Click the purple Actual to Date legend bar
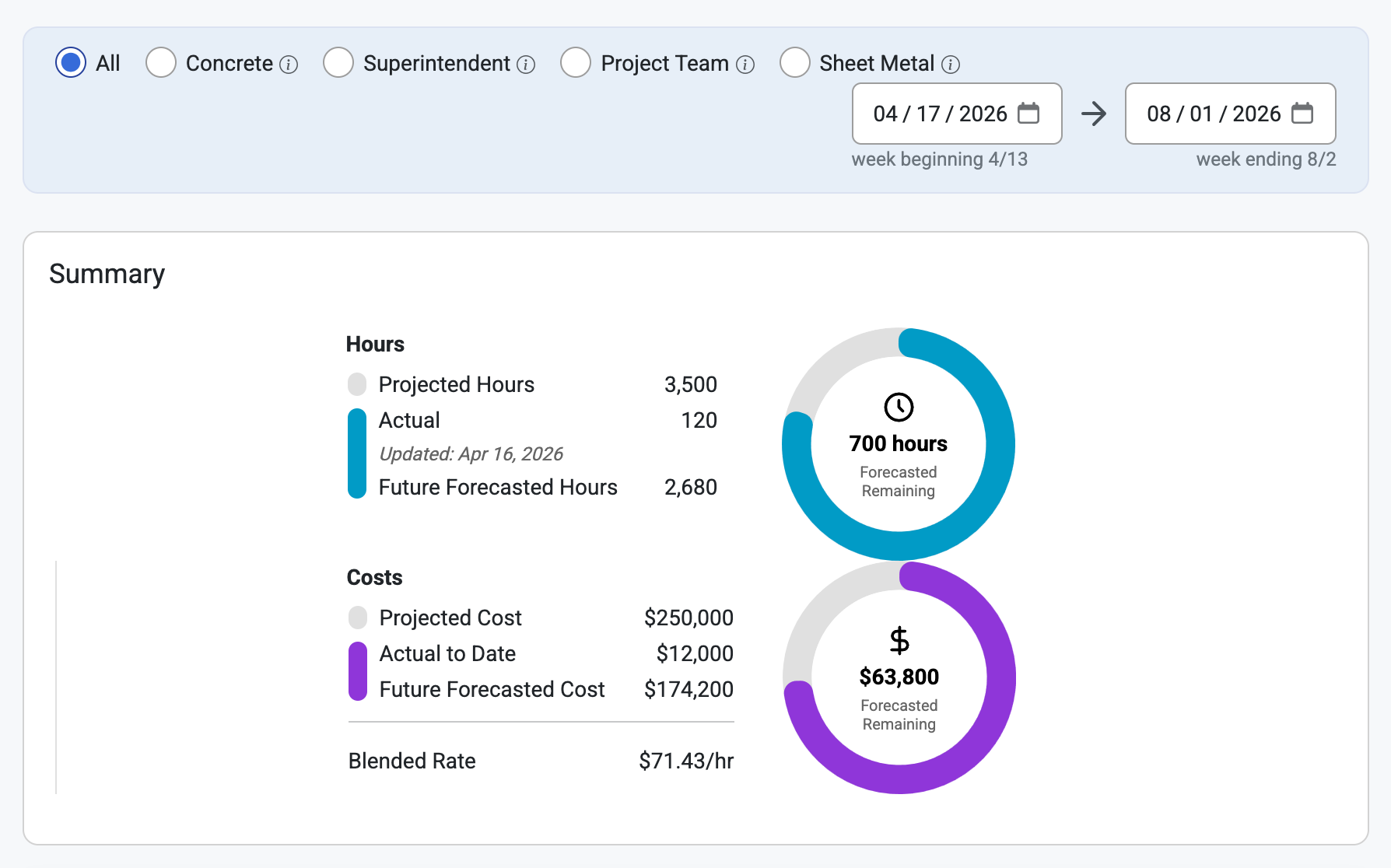This screenshot has width=1391, height=868. coord(358,671)
